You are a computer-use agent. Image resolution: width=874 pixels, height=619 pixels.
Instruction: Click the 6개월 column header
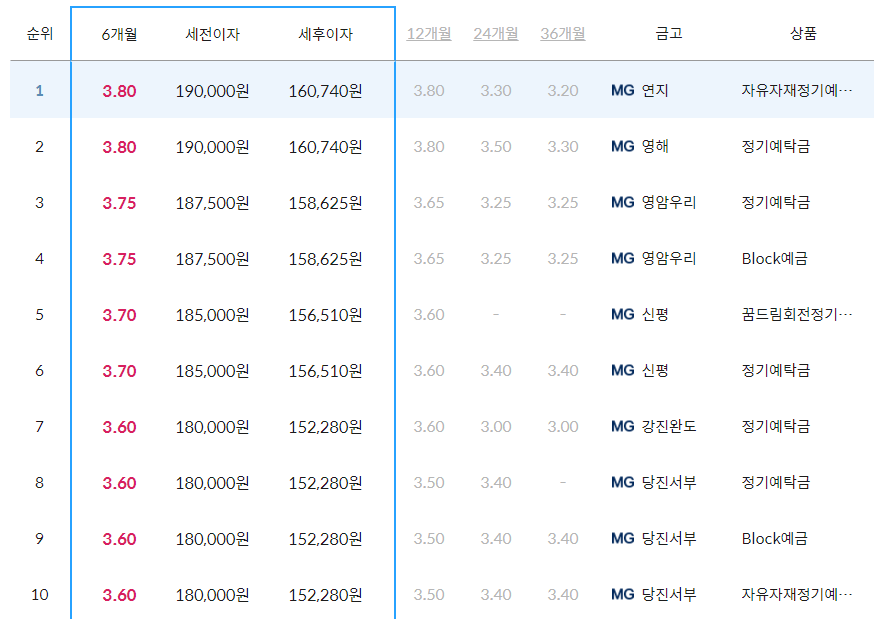(x=119, y=35)
